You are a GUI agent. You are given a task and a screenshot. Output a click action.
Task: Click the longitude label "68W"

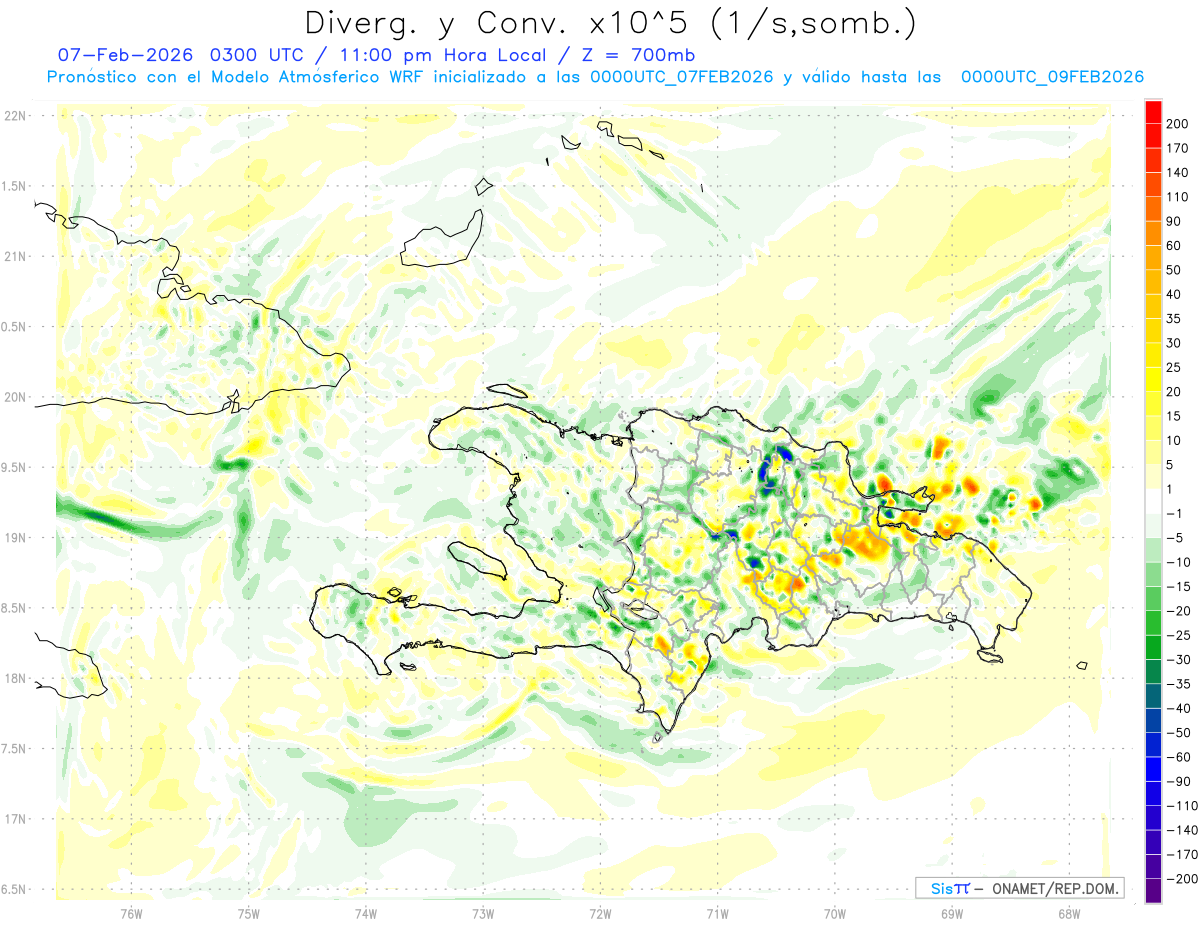click(1069, 913)
